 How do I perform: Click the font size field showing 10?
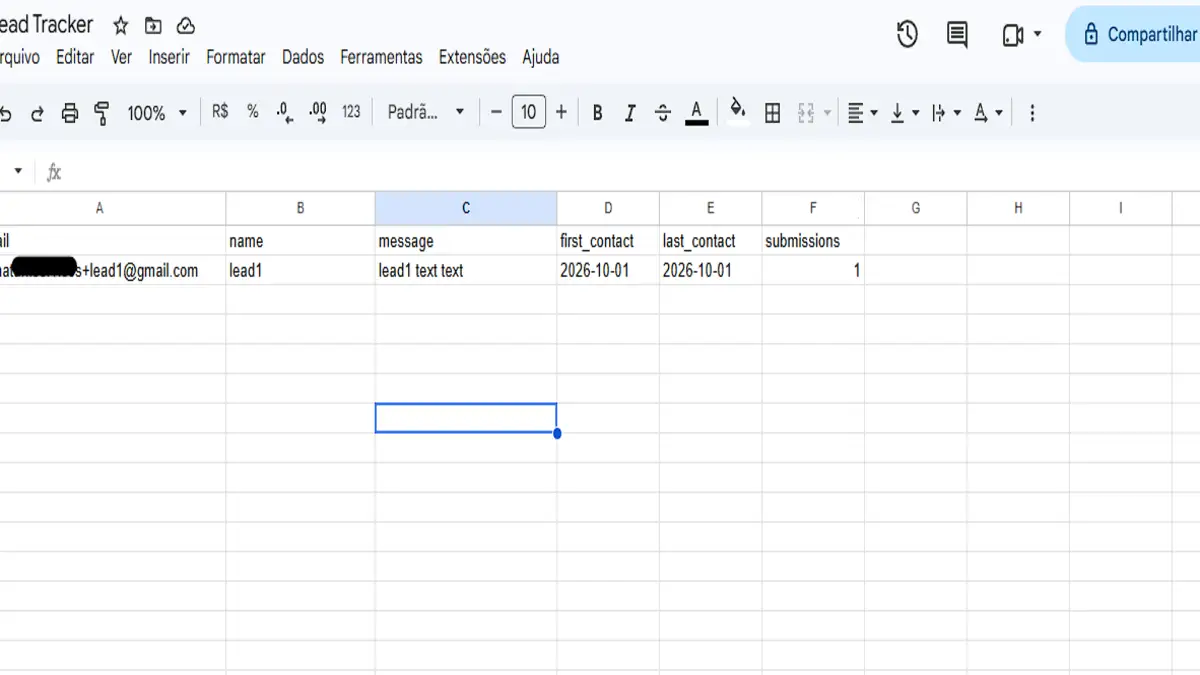[529, 112]
